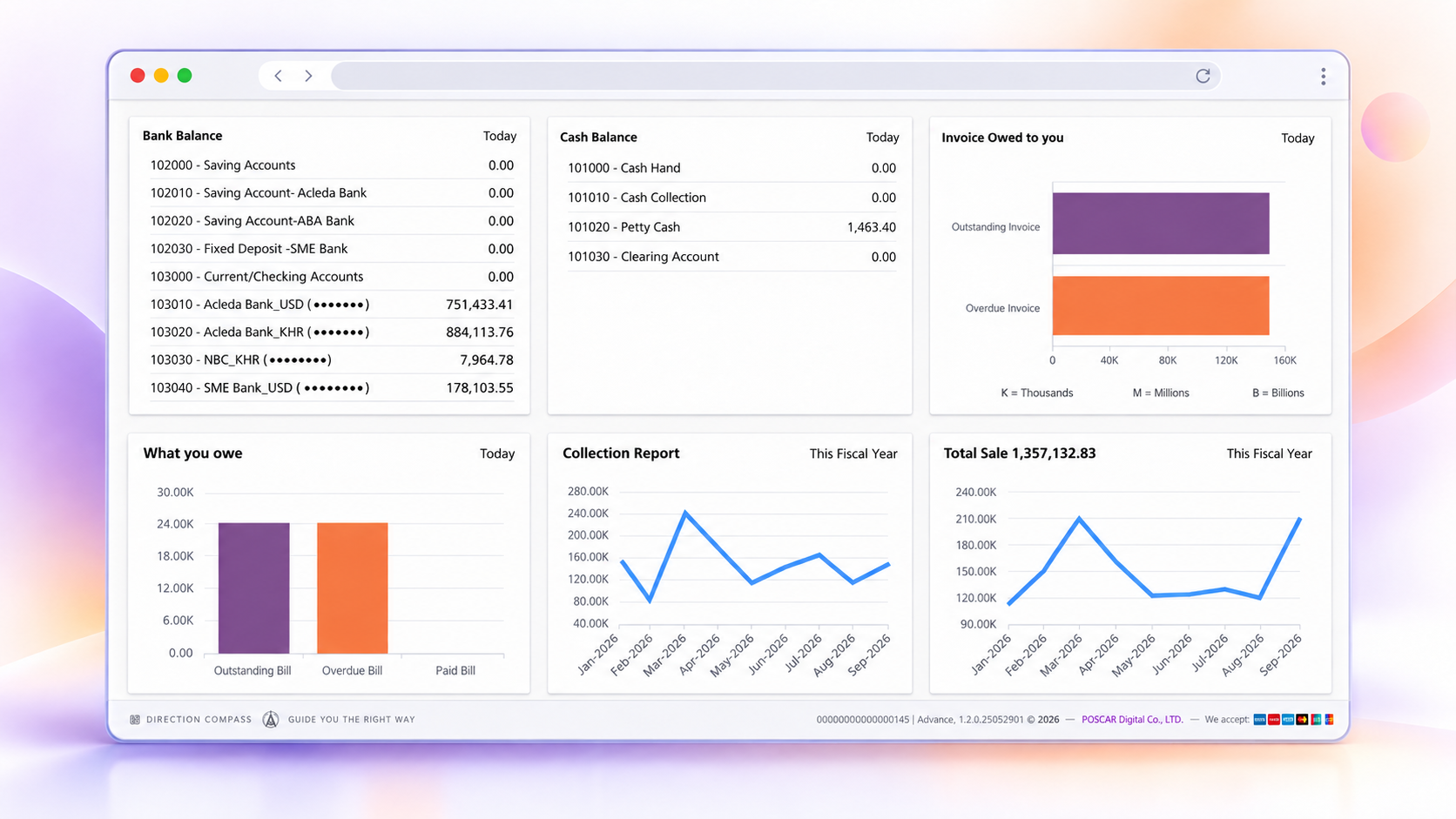Viewport: 1456px width, 819px height.
Task: Click the DIRECTION COMPASS footer text
Action: 199,720
